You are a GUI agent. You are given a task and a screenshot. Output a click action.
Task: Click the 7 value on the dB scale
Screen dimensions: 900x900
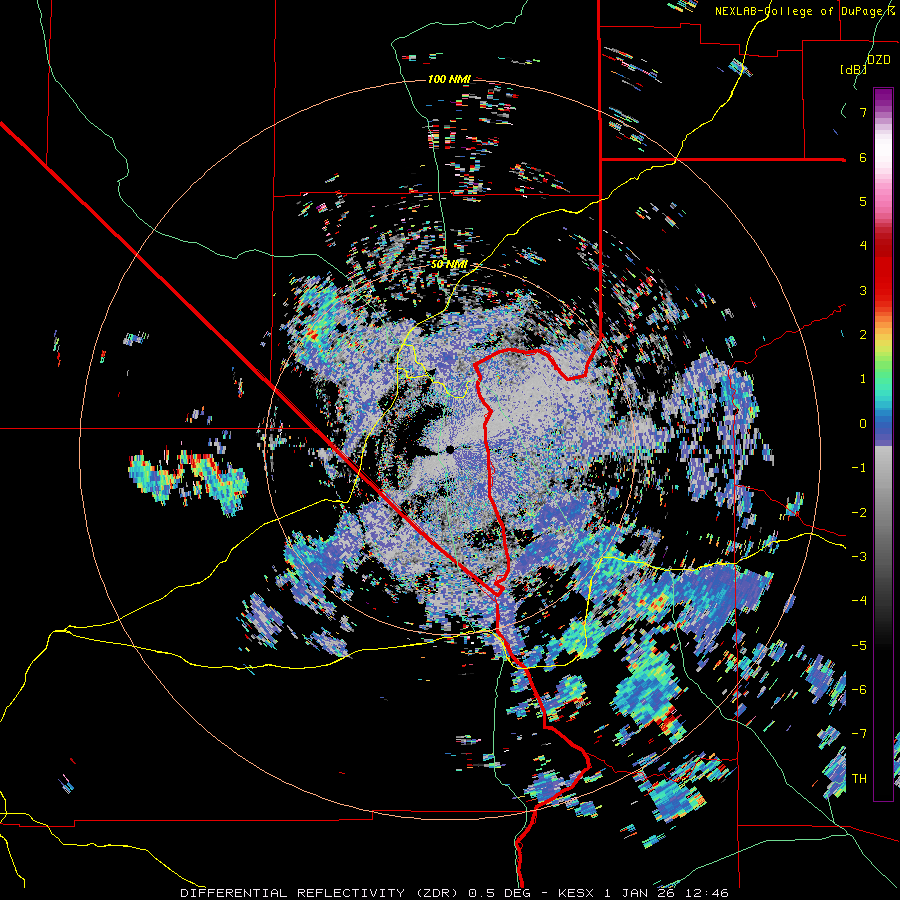point(863,113)
